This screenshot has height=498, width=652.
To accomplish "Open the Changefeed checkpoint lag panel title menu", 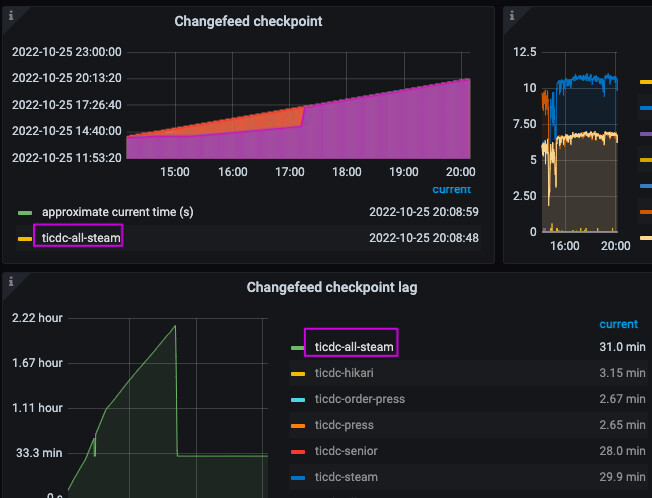I will (x=332, y=287).
